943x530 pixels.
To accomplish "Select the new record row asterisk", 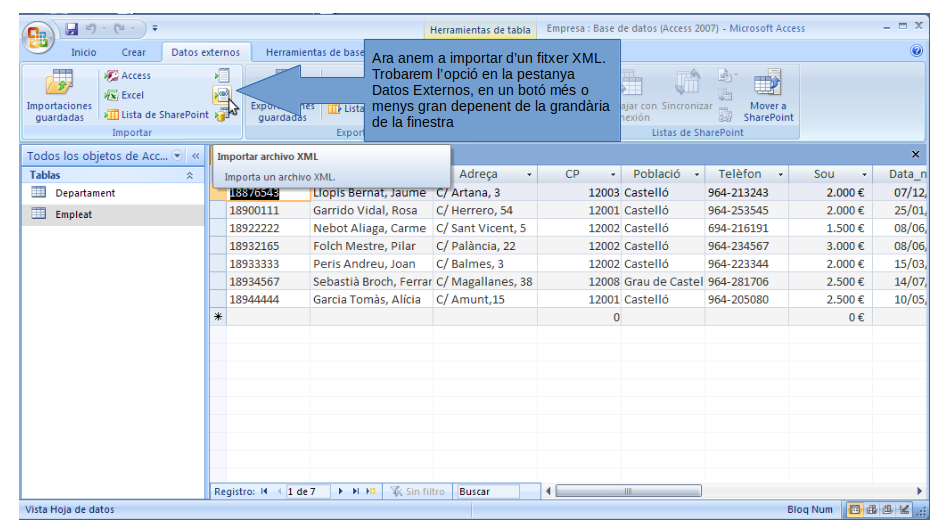I will 218,317.
